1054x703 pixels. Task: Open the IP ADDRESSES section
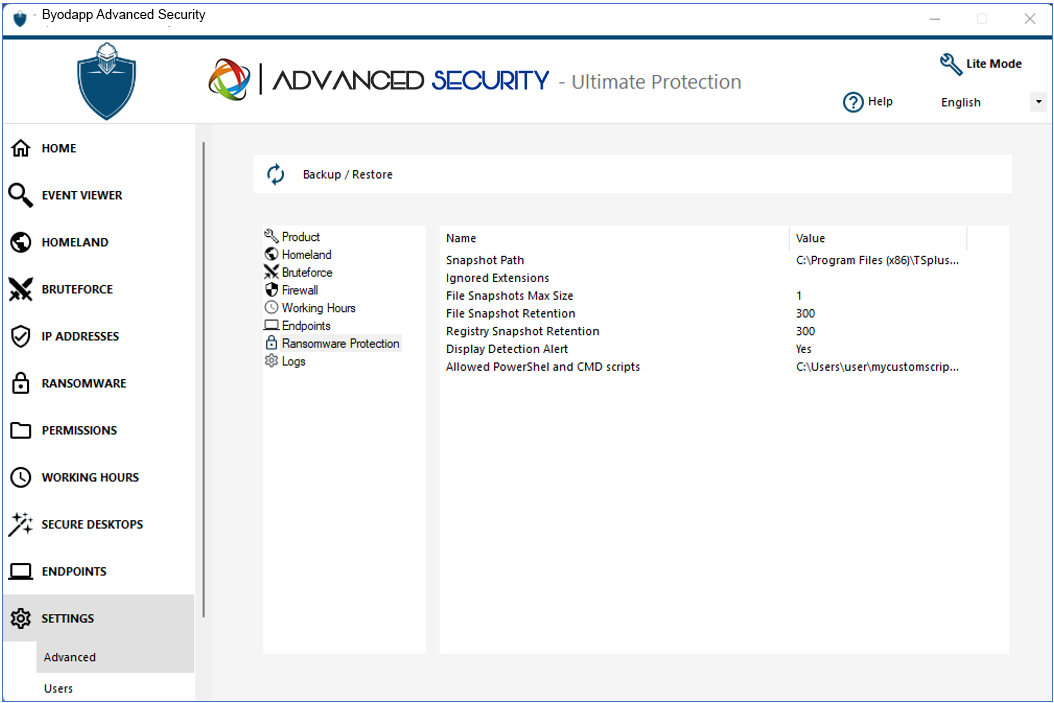80,336
